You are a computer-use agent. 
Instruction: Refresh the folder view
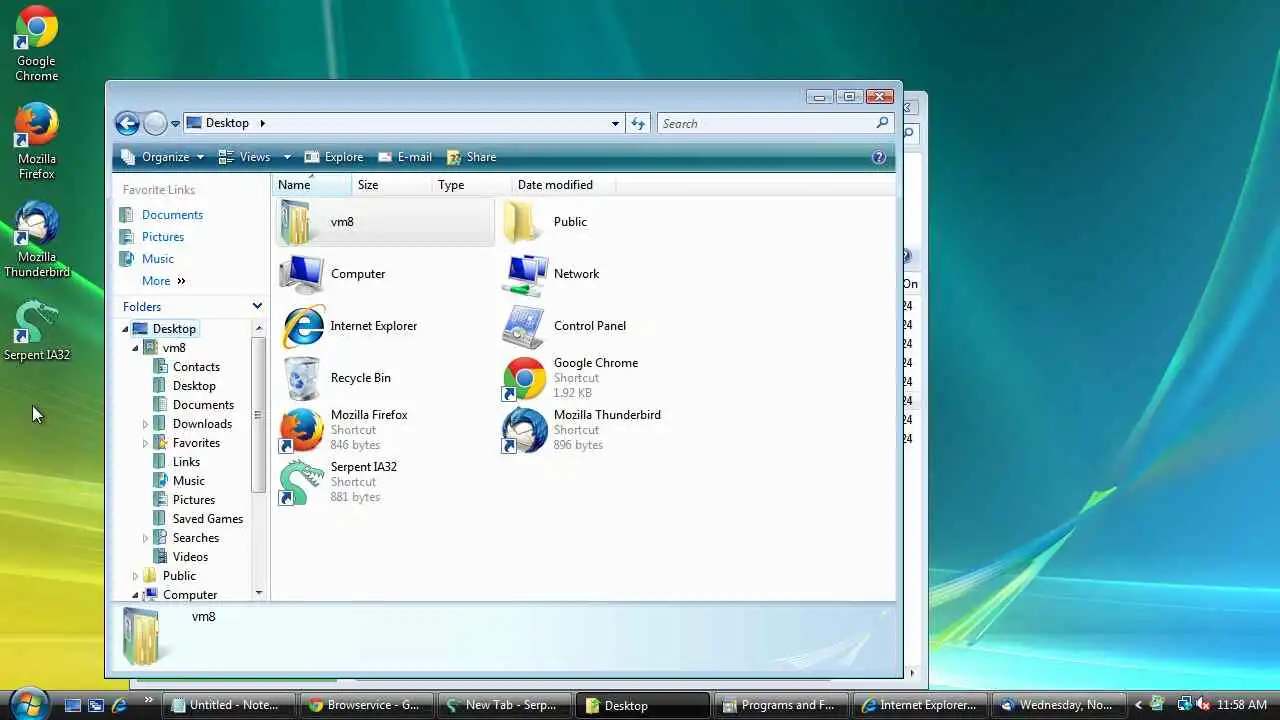coord(638,123)
